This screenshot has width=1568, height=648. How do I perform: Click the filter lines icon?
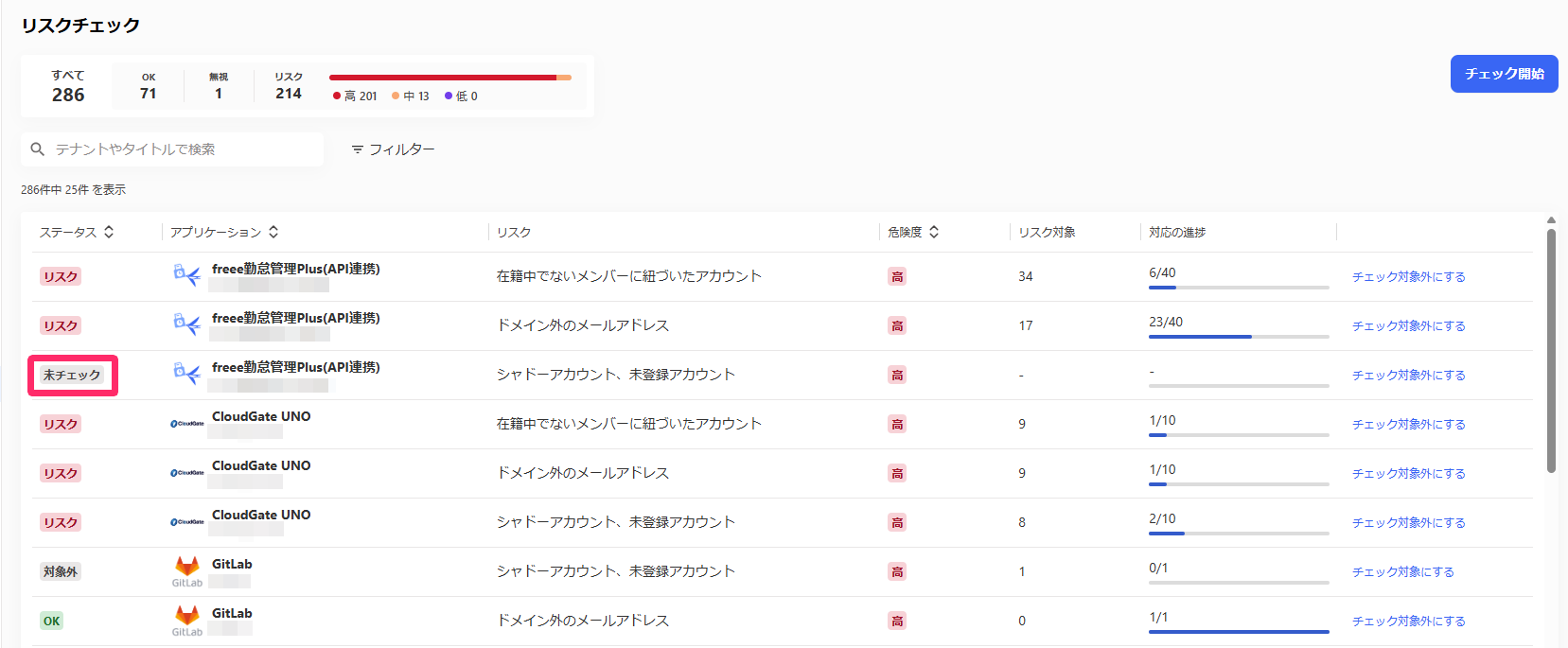click(x=358, y=149)
